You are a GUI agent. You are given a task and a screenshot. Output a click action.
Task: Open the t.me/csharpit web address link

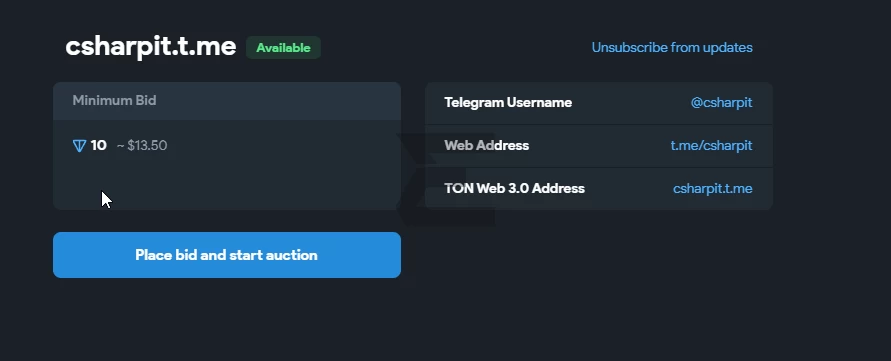[711, 146]
